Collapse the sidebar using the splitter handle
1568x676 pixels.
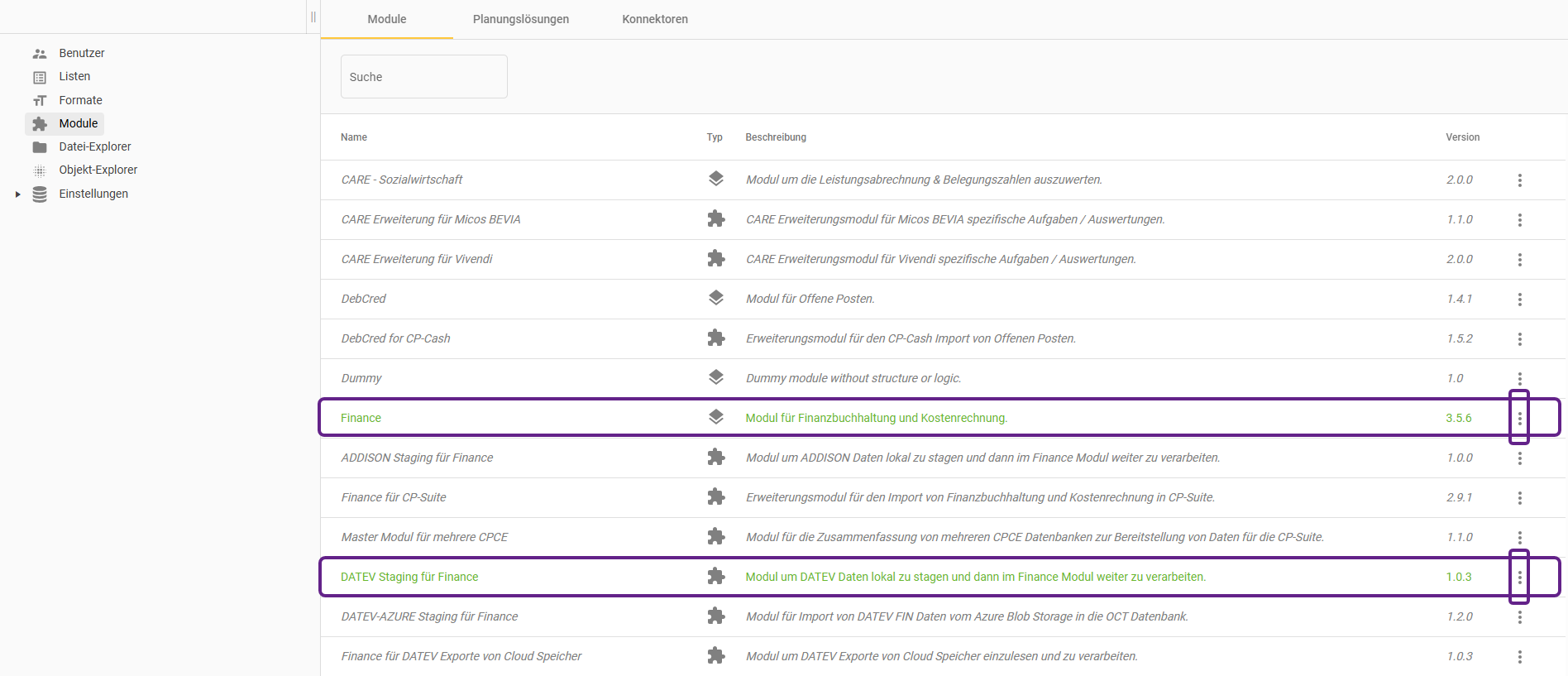click(x=313, y=17)
